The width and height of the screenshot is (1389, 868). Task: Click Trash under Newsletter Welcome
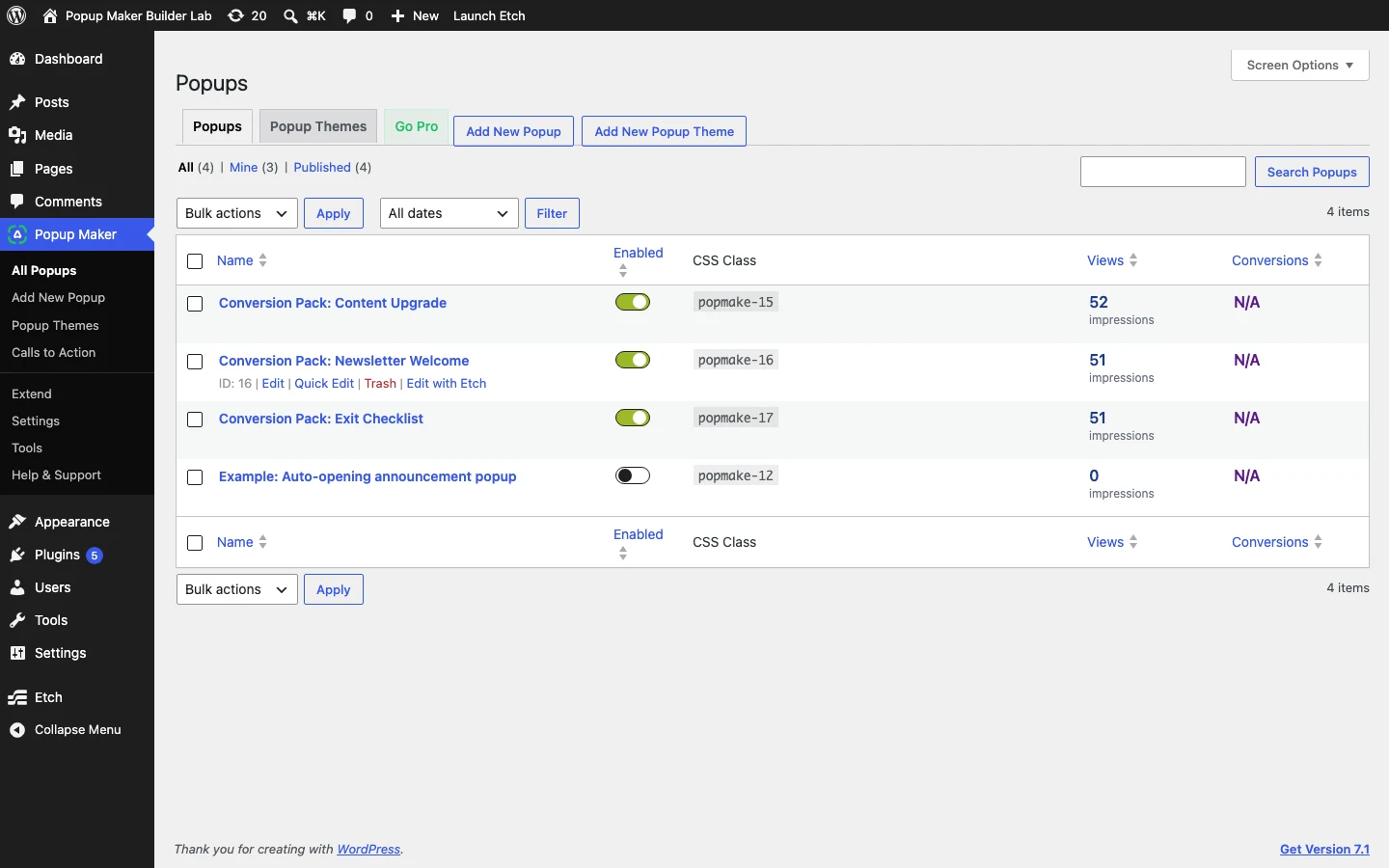[x=380, y=384]
